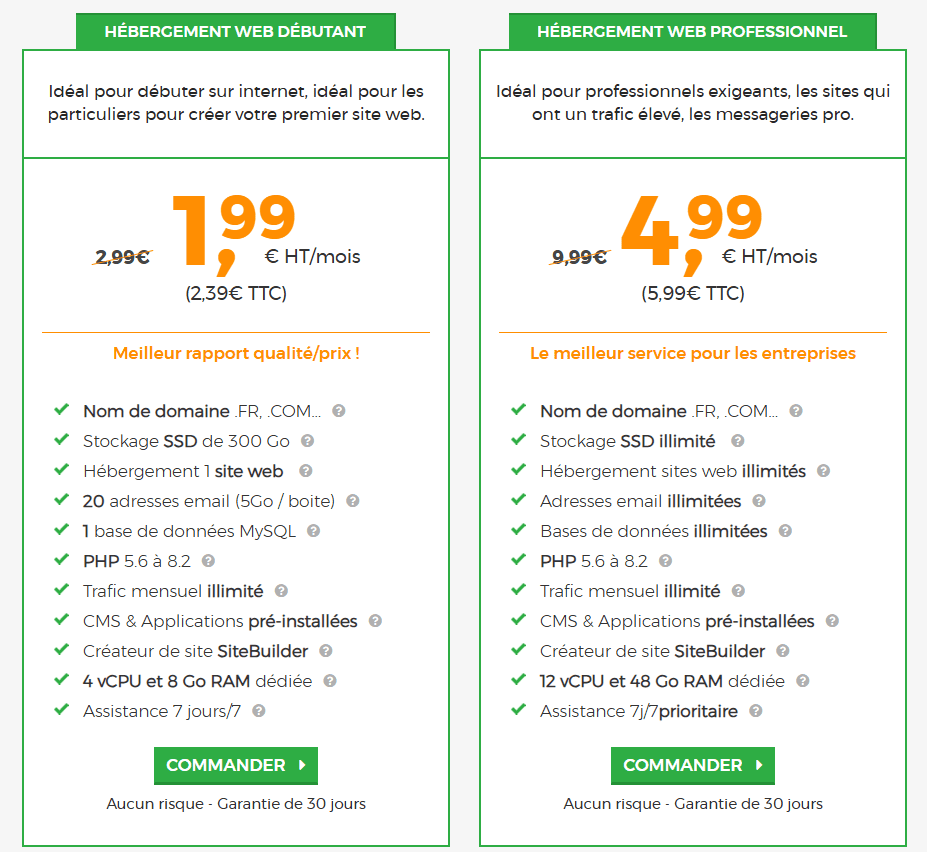
Task: Click help icon for Hébergement sites web illimités
Action: (824, 471)
